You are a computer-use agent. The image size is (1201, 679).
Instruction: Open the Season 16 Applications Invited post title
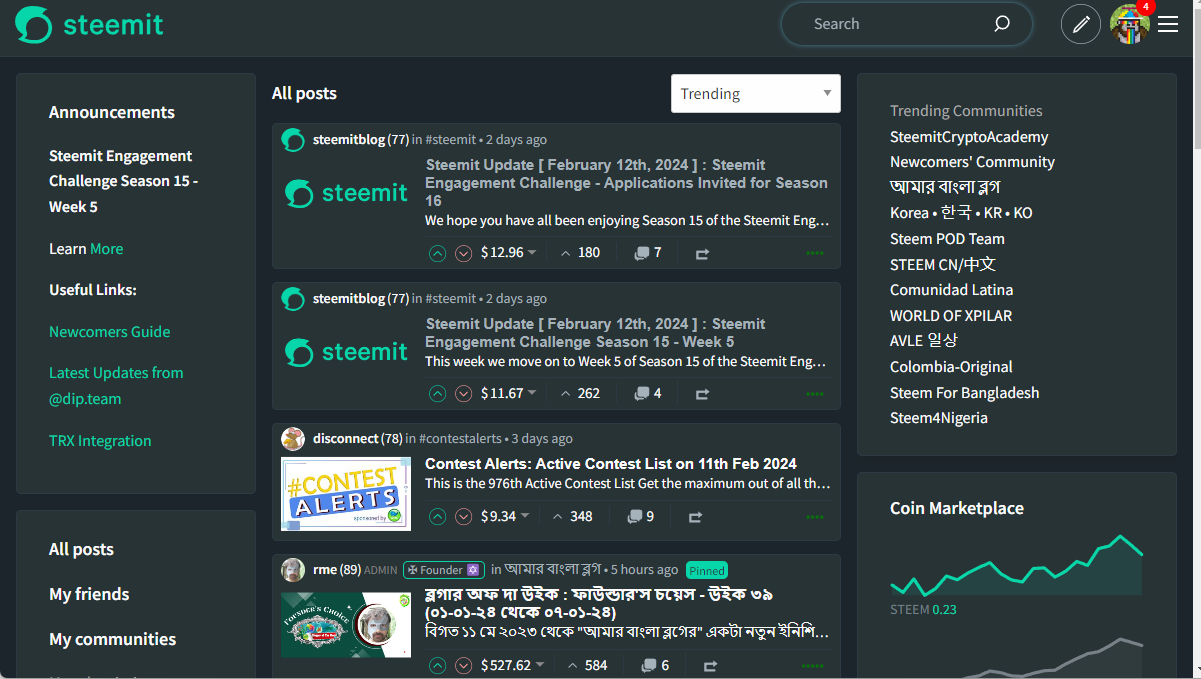pos(627,183)
